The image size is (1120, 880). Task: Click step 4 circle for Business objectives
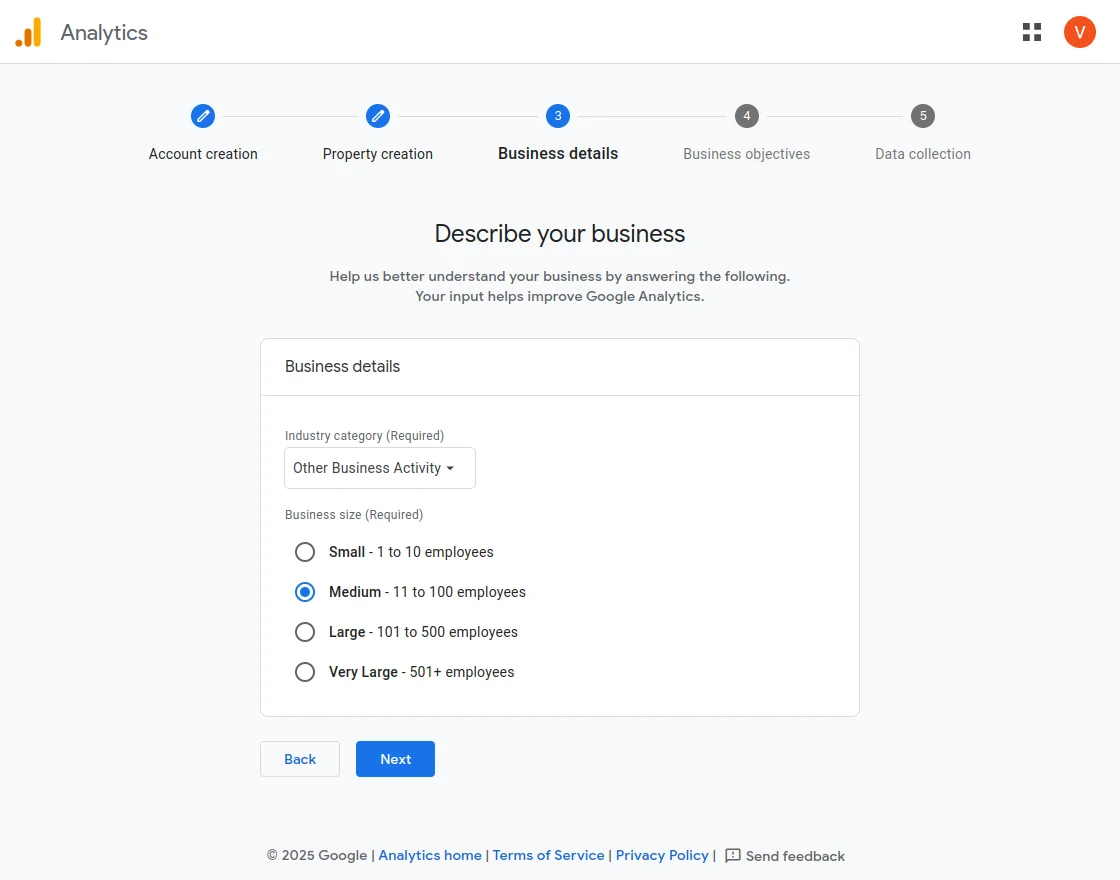[x=747, y=115]
